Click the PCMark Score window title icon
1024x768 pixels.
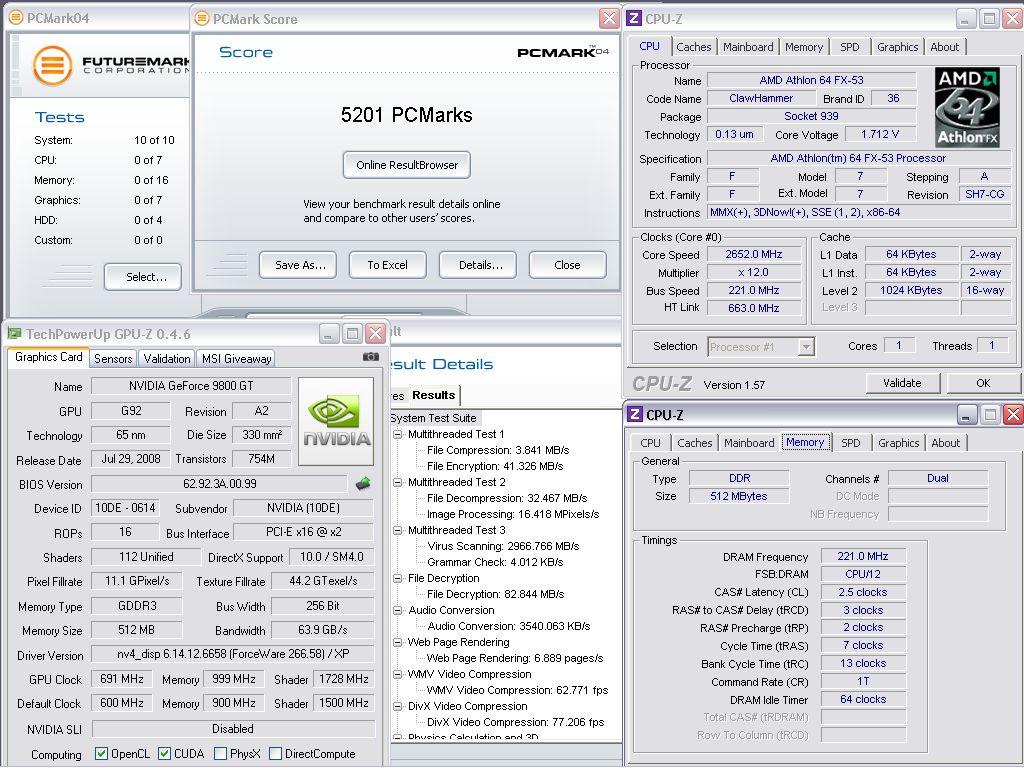tap(202, 19)
